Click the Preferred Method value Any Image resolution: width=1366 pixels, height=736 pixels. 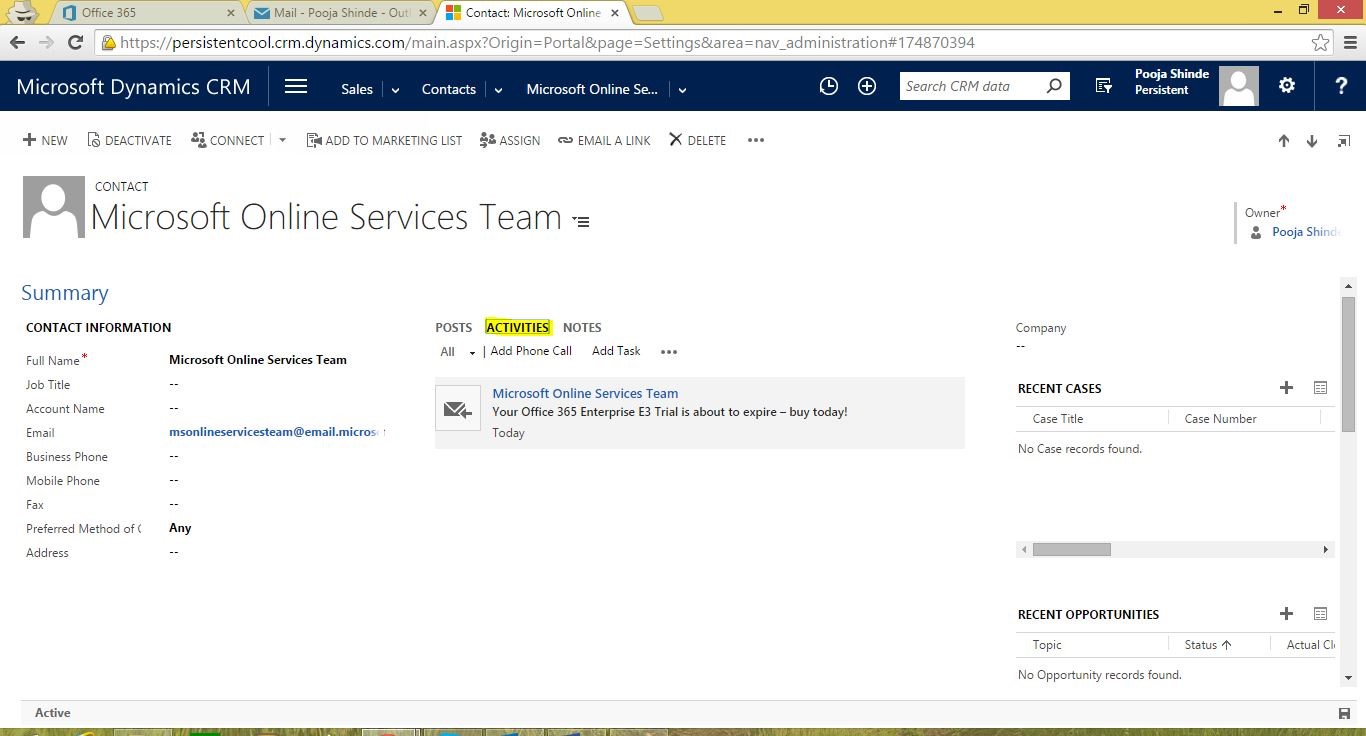coord(180,528)
